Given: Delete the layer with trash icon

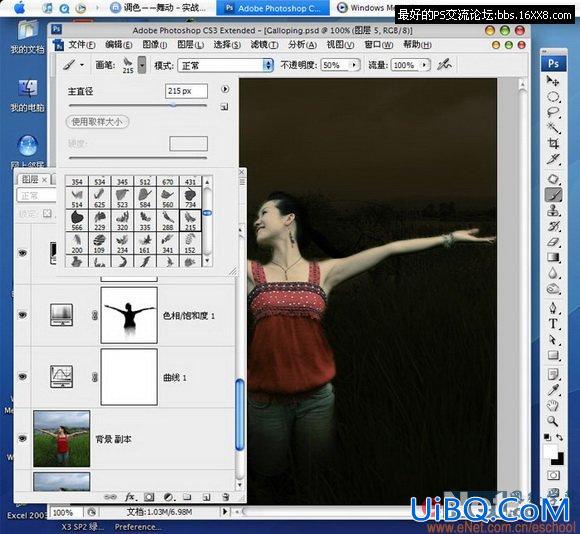Looking at the screenshot, I should point(226,497).
